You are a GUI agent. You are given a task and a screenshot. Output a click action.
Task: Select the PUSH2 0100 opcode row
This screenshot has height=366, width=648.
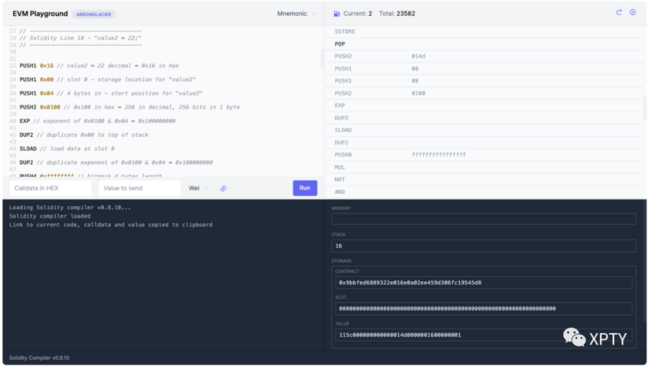485,93
